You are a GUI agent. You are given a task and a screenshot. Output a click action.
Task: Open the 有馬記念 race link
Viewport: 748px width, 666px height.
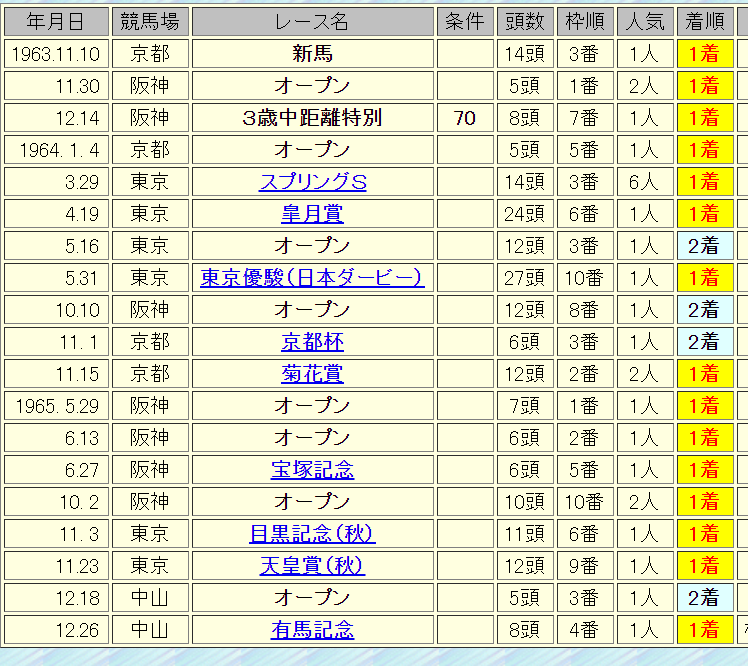312,630
